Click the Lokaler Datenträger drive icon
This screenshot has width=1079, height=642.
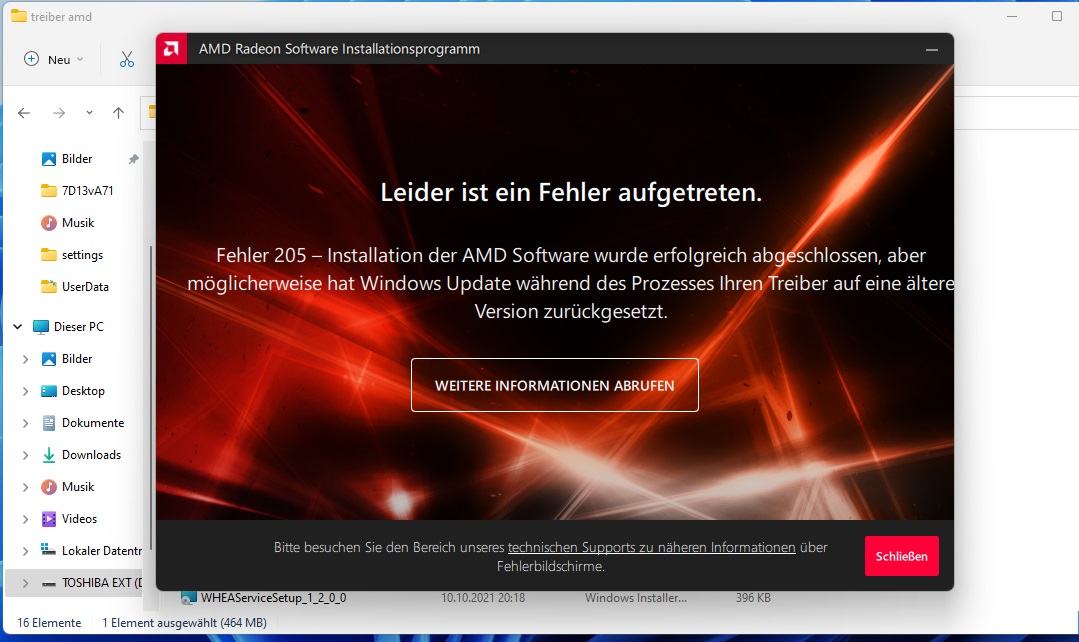tap(49, 550)
